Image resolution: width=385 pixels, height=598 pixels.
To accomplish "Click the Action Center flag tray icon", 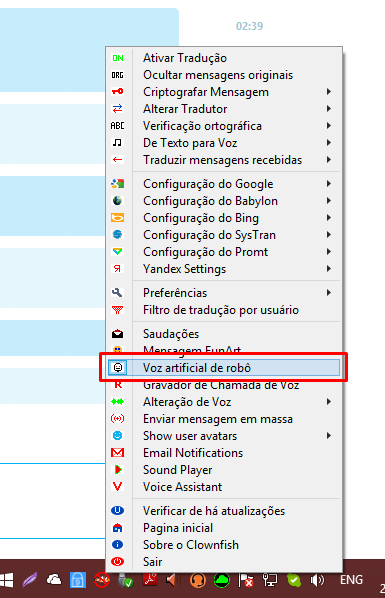I will click(x=246, y=580).
